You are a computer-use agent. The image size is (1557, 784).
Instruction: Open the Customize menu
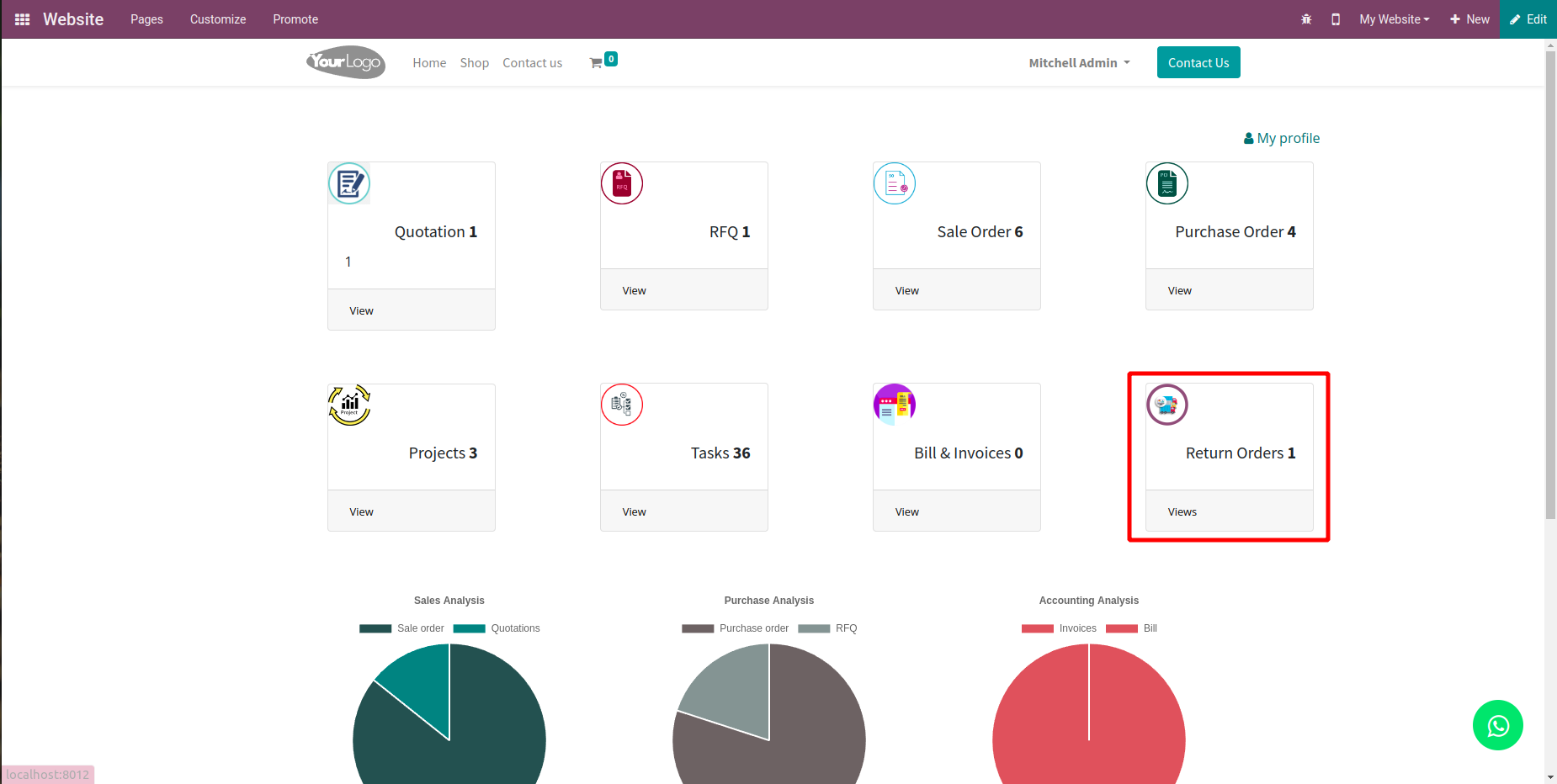[x=218, y=19]
